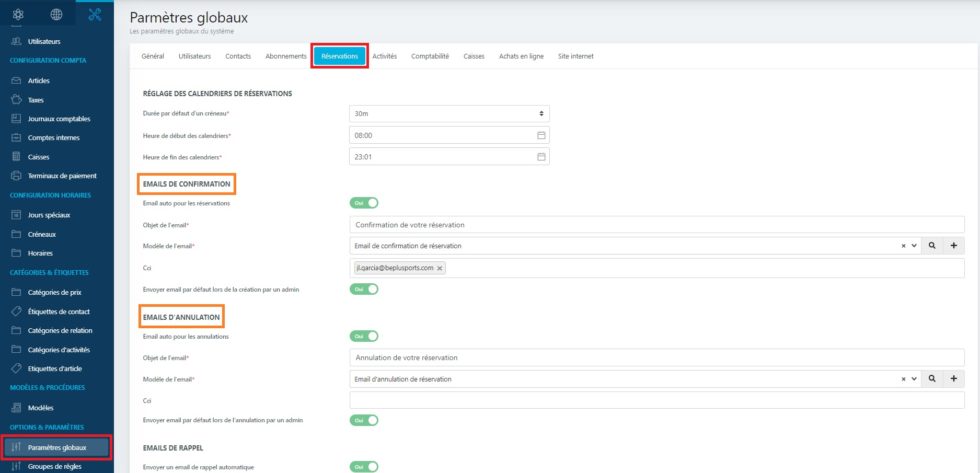Click the search icon for the confirmation email template
The height and width of the screenshot is (473, 980).
[932, 246]
